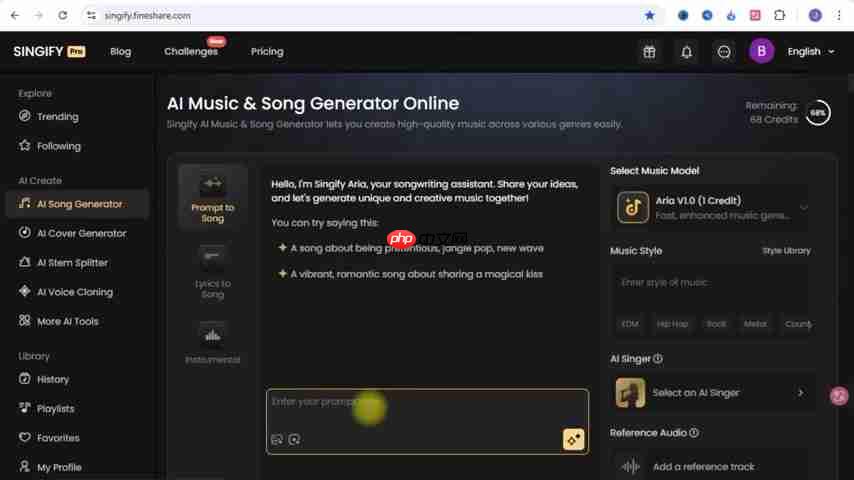Image resolution: width=854 pixels, height=480 pixels.
Task: Click the pink floating icon at right edge
Action: (839, 396)
